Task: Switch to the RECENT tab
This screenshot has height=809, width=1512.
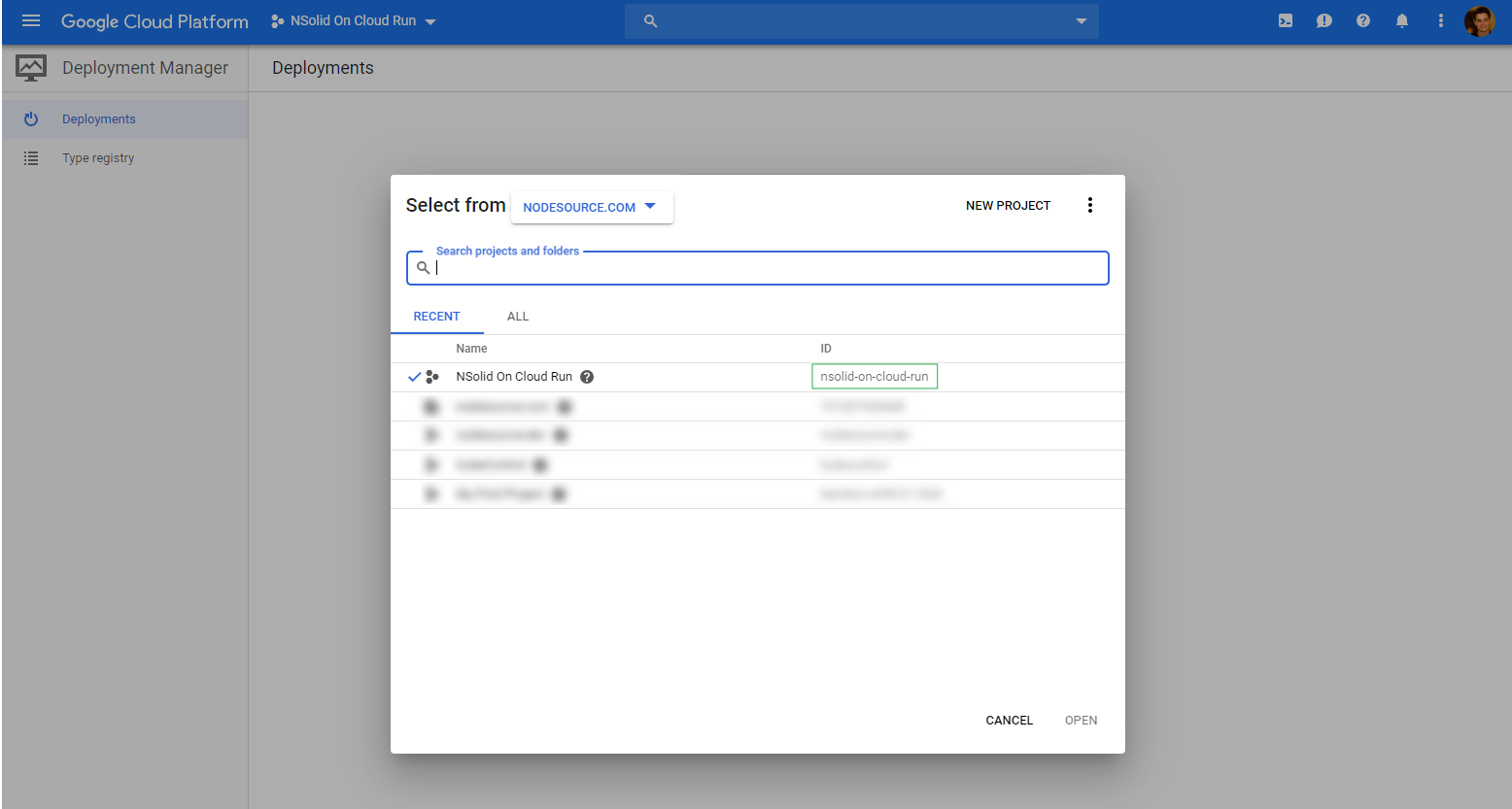Action: pos(436,317)
